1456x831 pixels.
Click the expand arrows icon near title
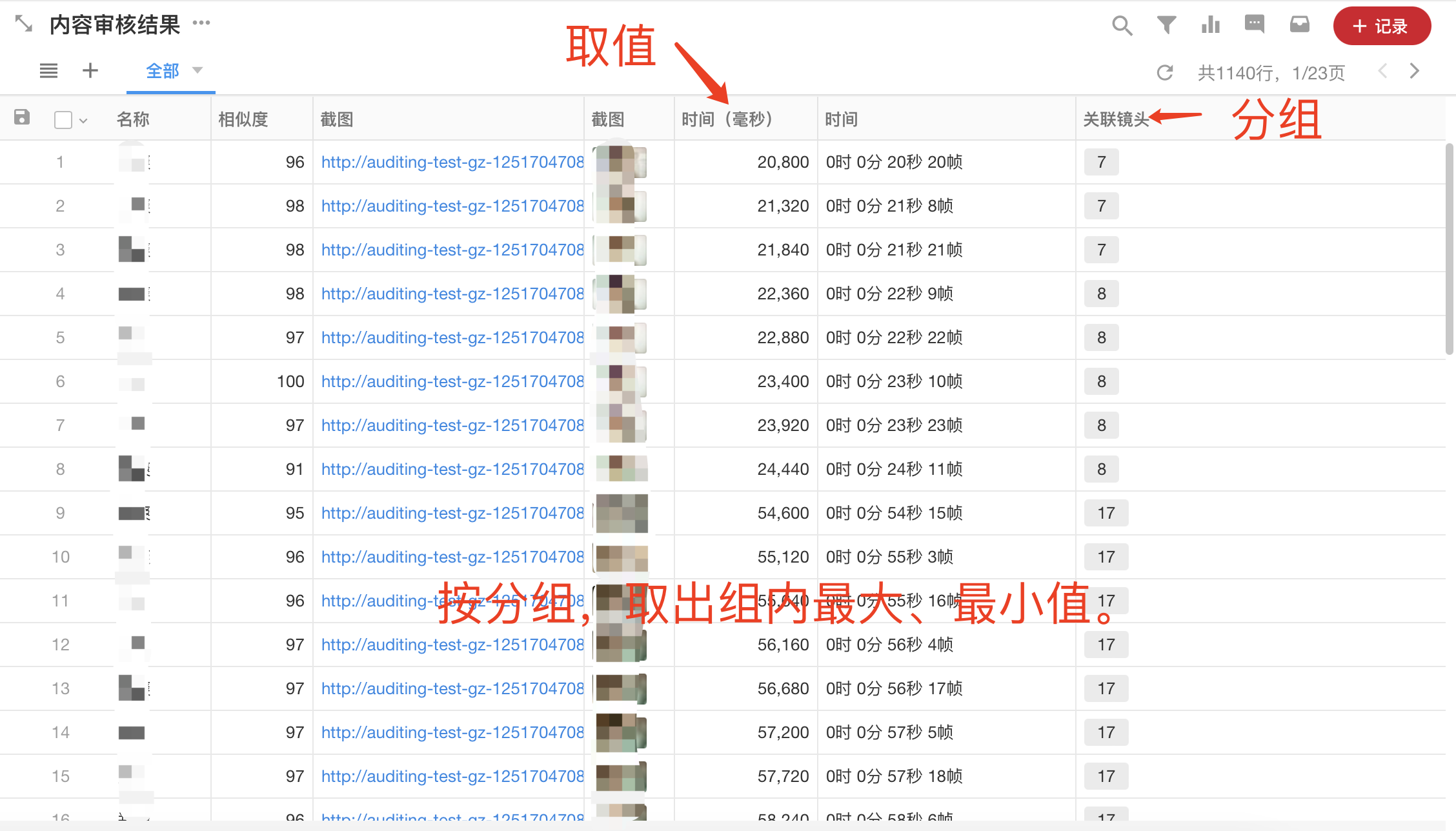click(24, 24)
